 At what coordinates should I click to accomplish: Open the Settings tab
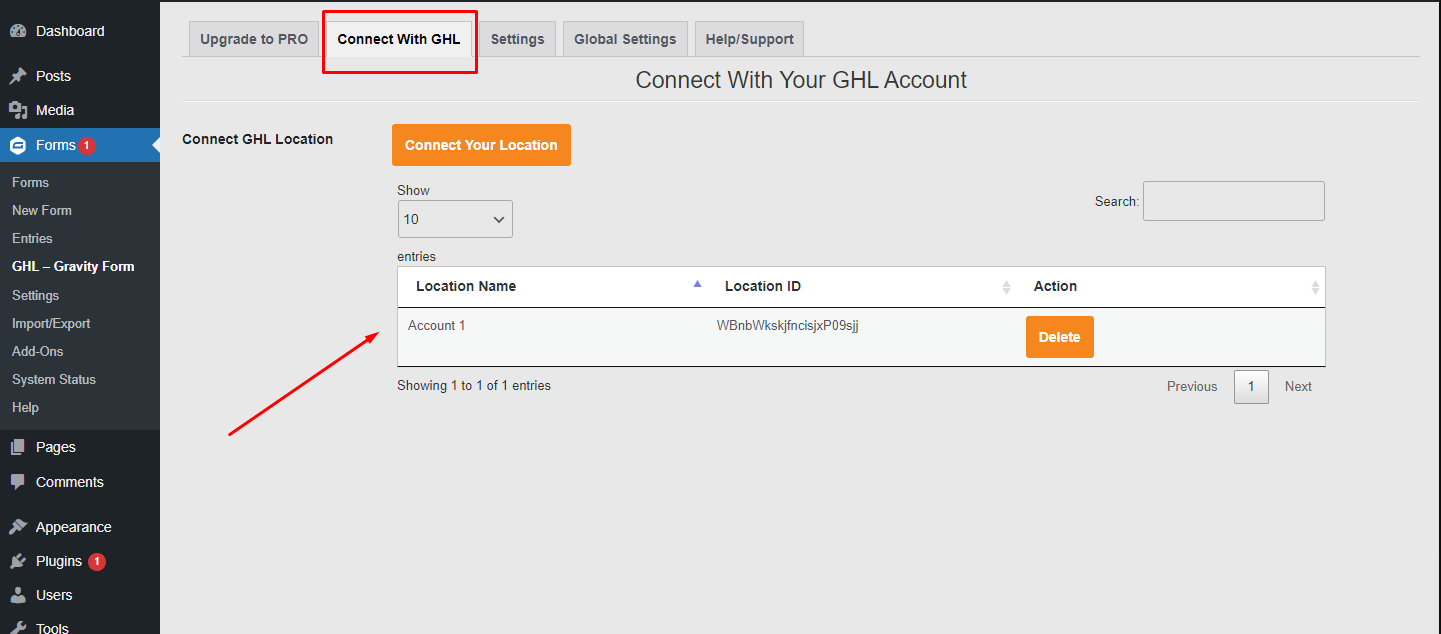[517, 39]
